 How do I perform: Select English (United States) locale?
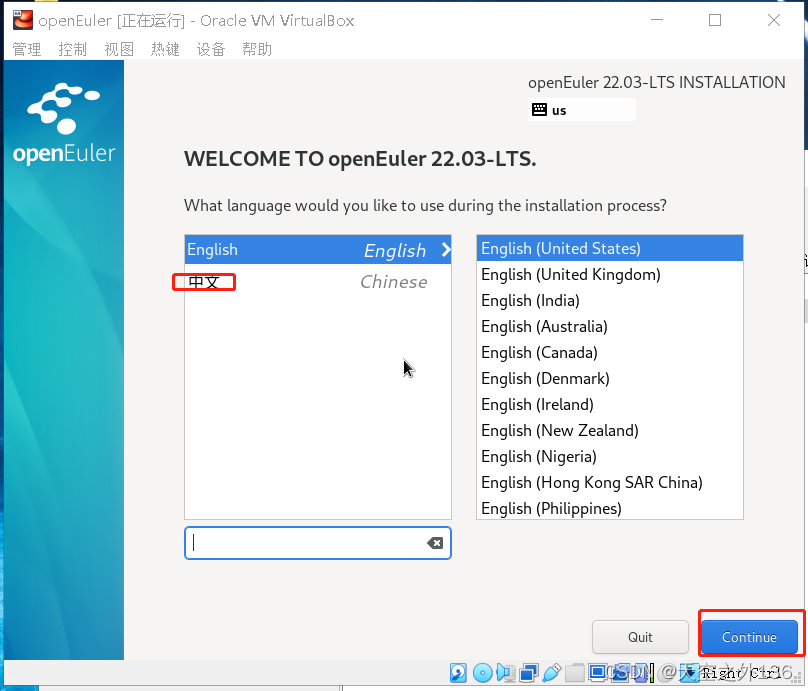[x=610, y=248]
